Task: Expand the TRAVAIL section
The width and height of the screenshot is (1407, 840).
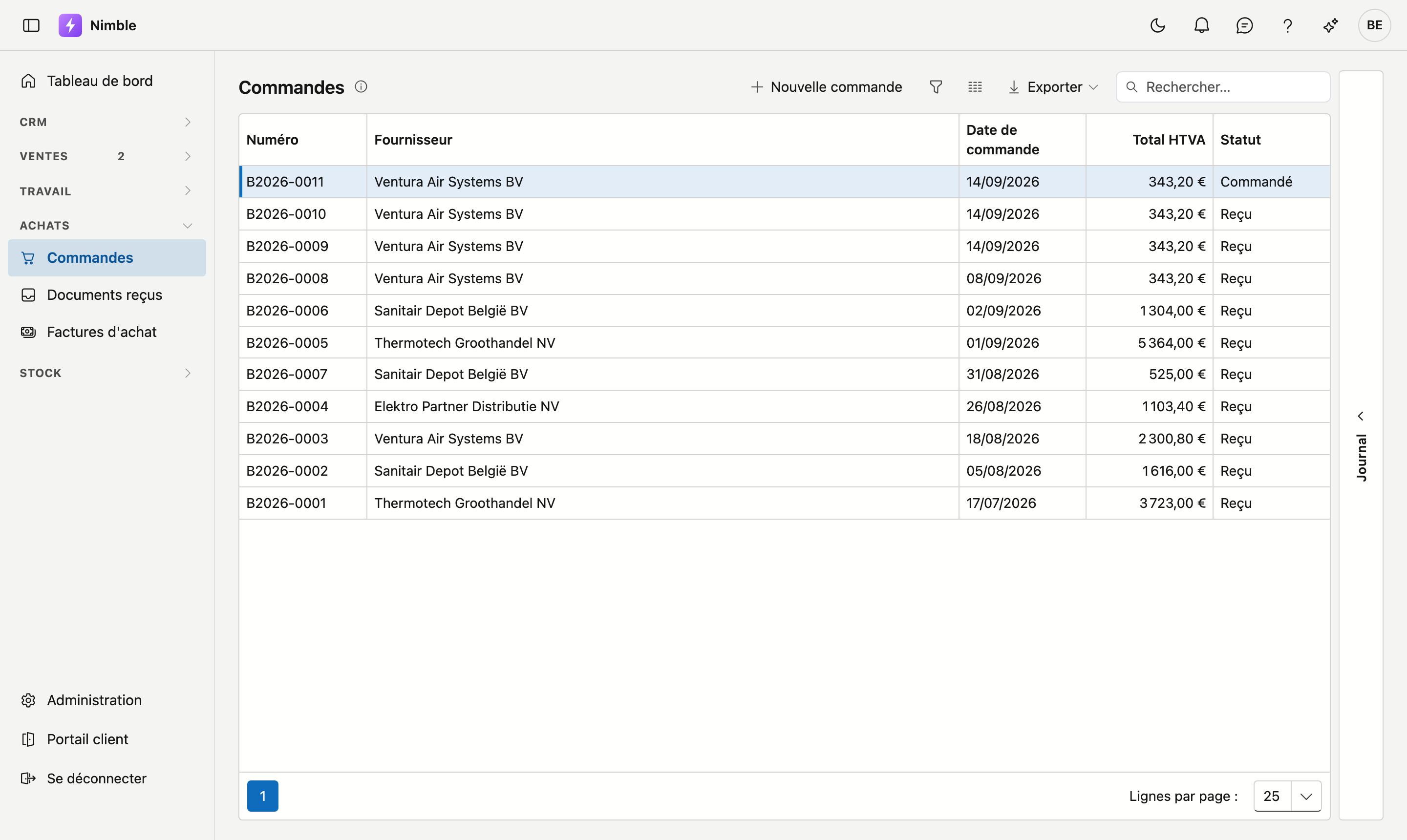Action: (x=107, y=191)
